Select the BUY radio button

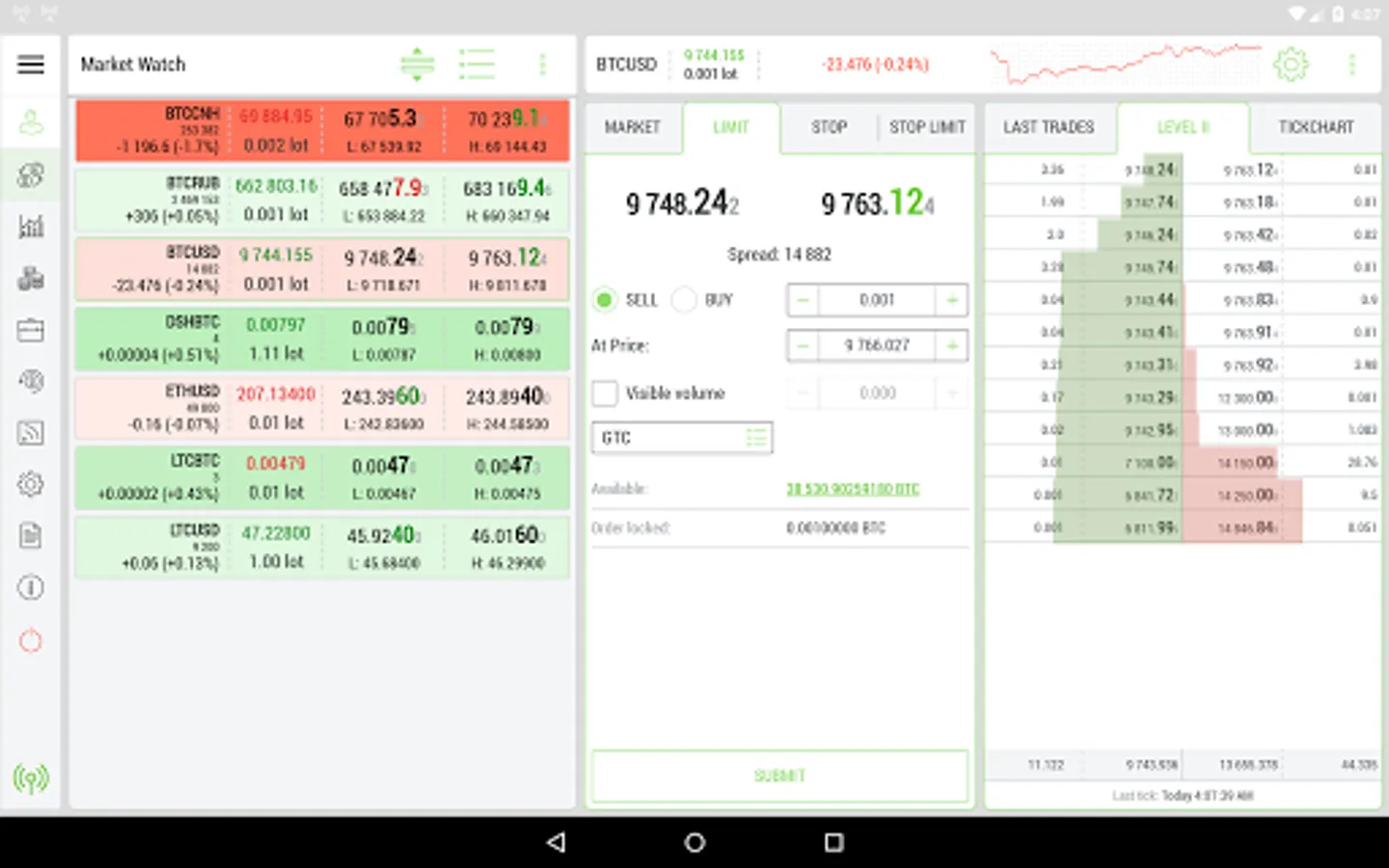pyautogui.click(x=684, y=300)
